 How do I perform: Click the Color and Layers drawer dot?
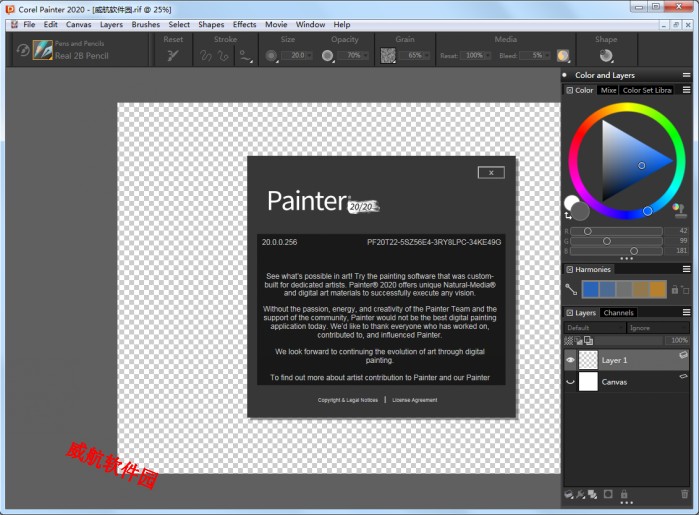pos(565,75)
